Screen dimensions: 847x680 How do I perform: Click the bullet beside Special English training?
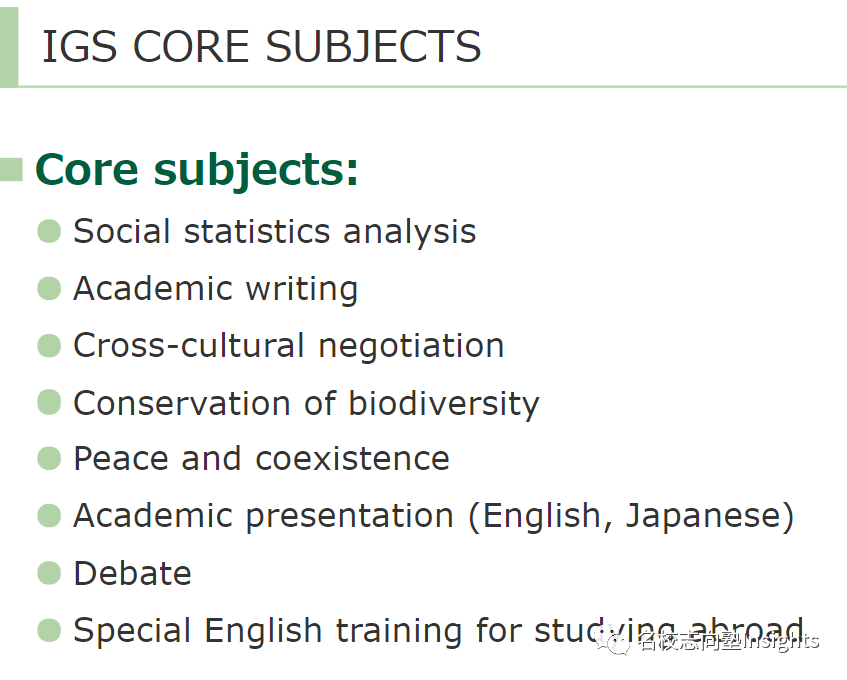(49, 630)
